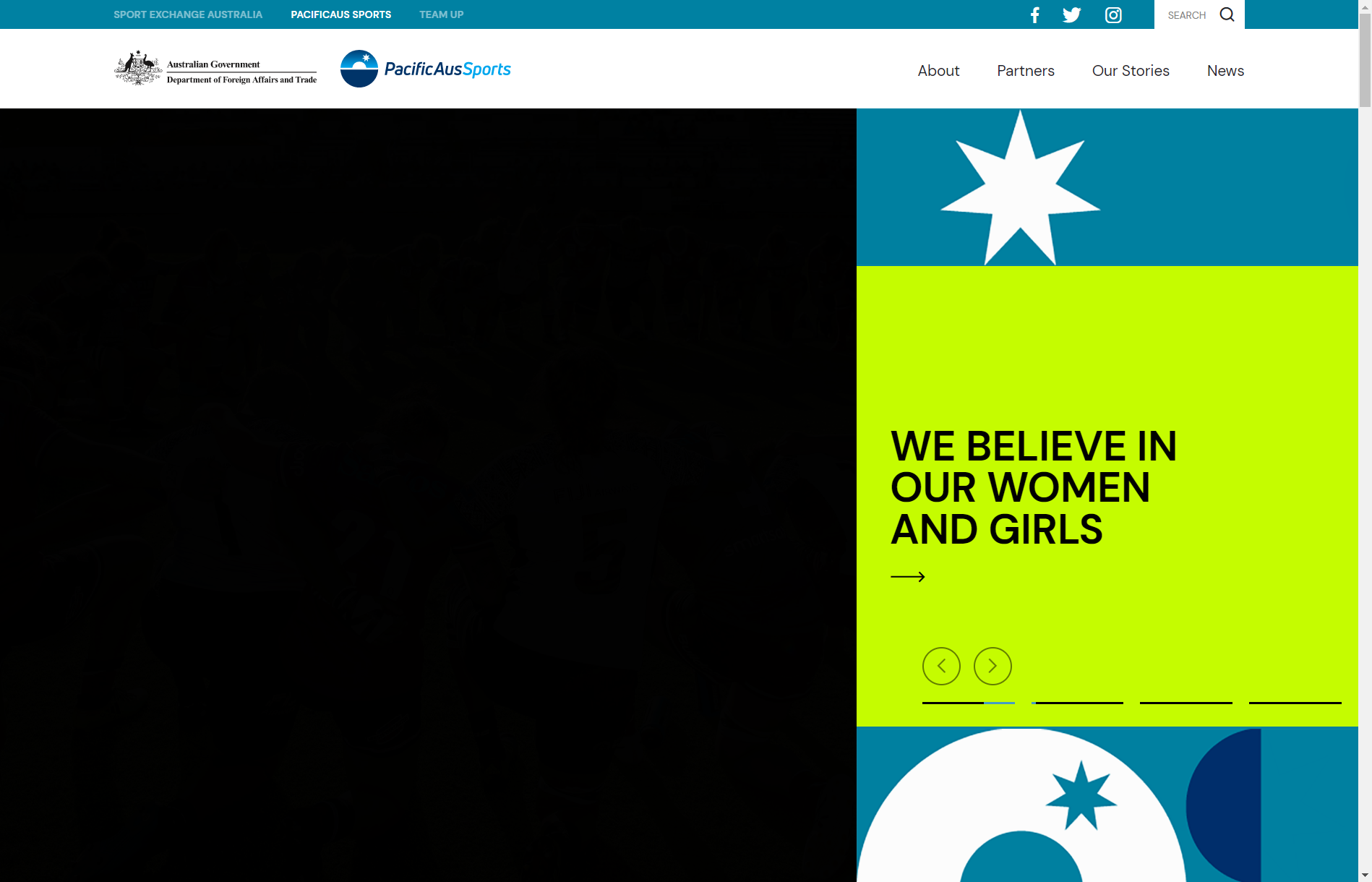The image size is (1372, 882).
Task: Advance to next slide arrow
Action: [x=992, y=666]
